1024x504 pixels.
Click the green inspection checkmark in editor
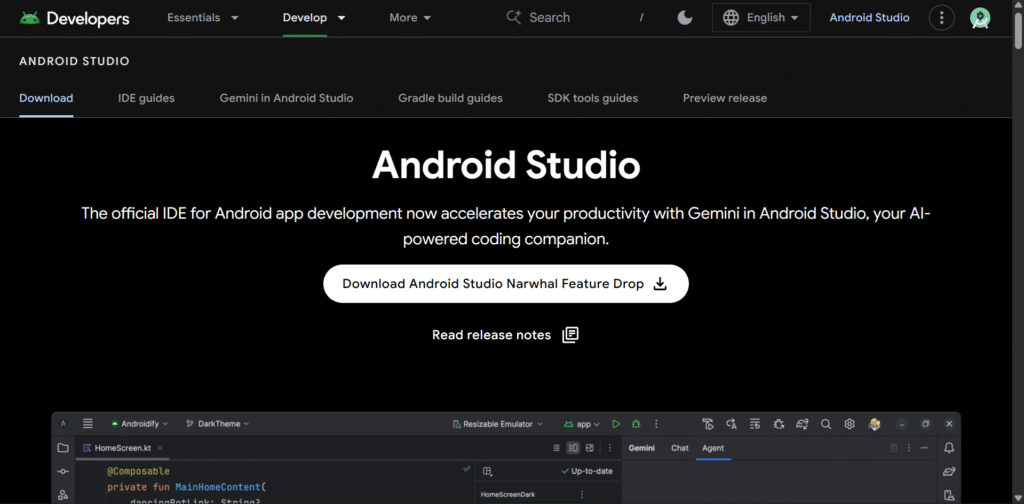(x=466, y=469)
